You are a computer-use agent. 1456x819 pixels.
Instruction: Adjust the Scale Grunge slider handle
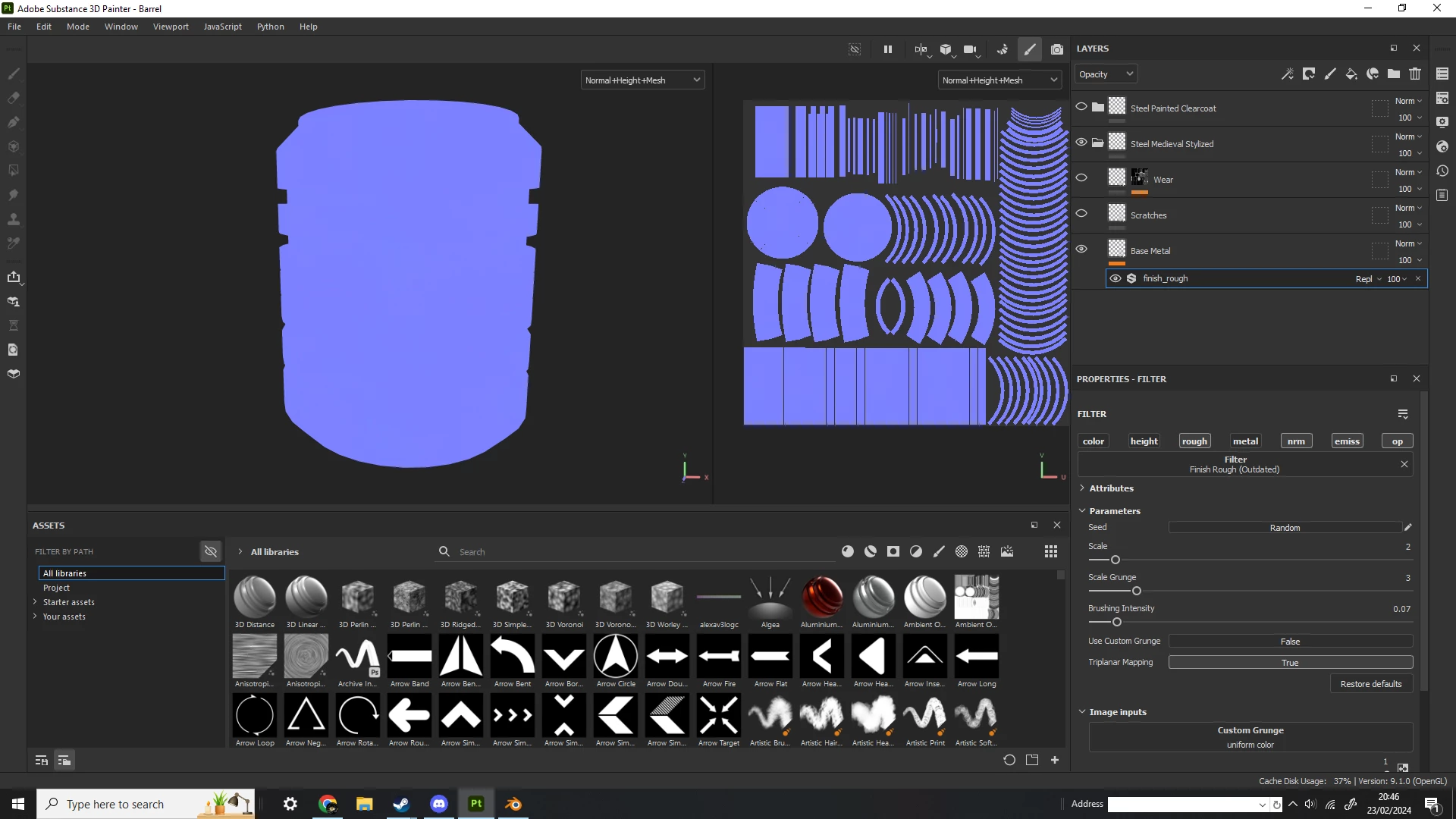tap(1136, 591)
